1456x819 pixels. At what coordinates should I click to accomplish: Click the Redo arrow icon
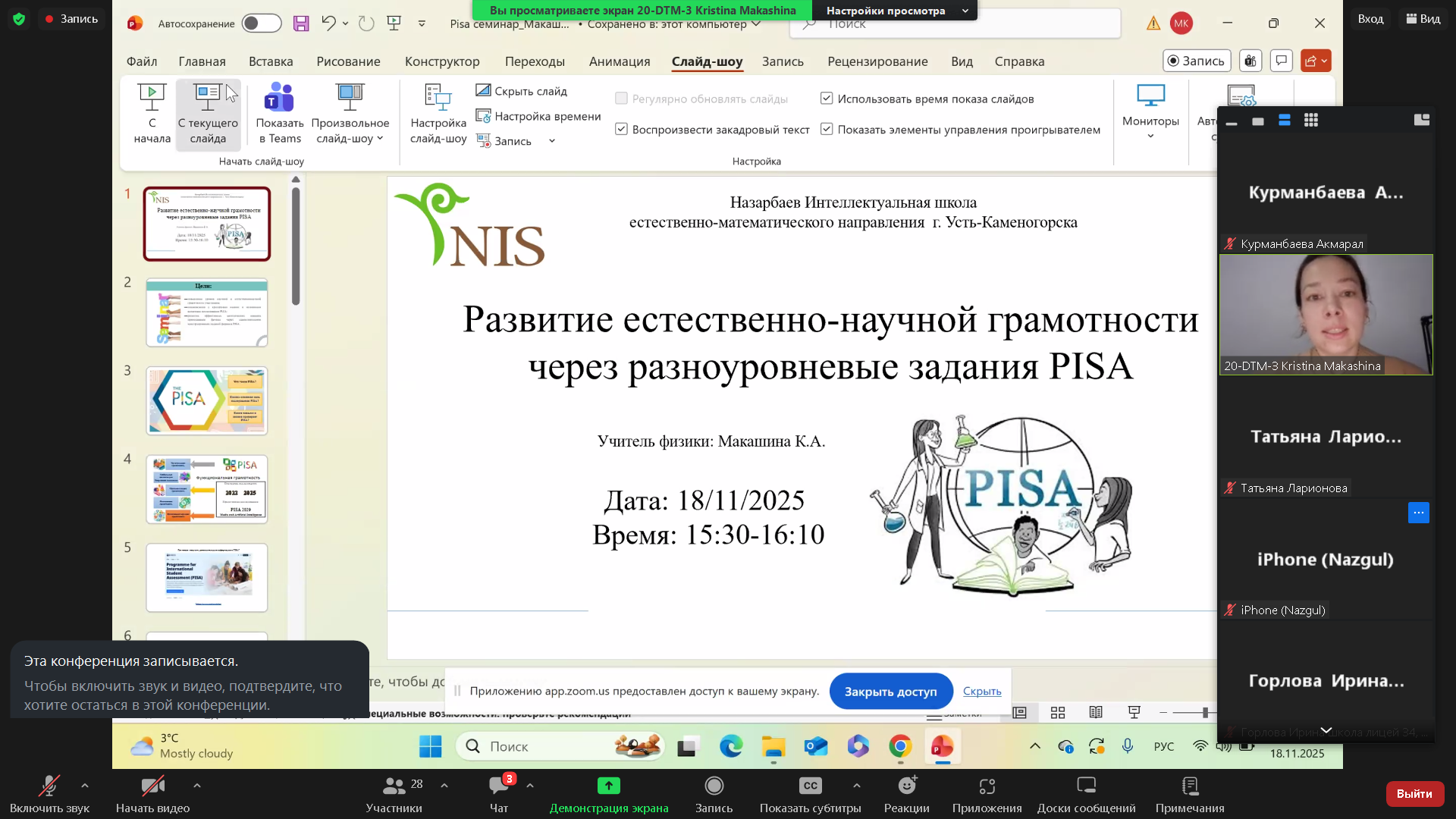[x=366, y=24]
